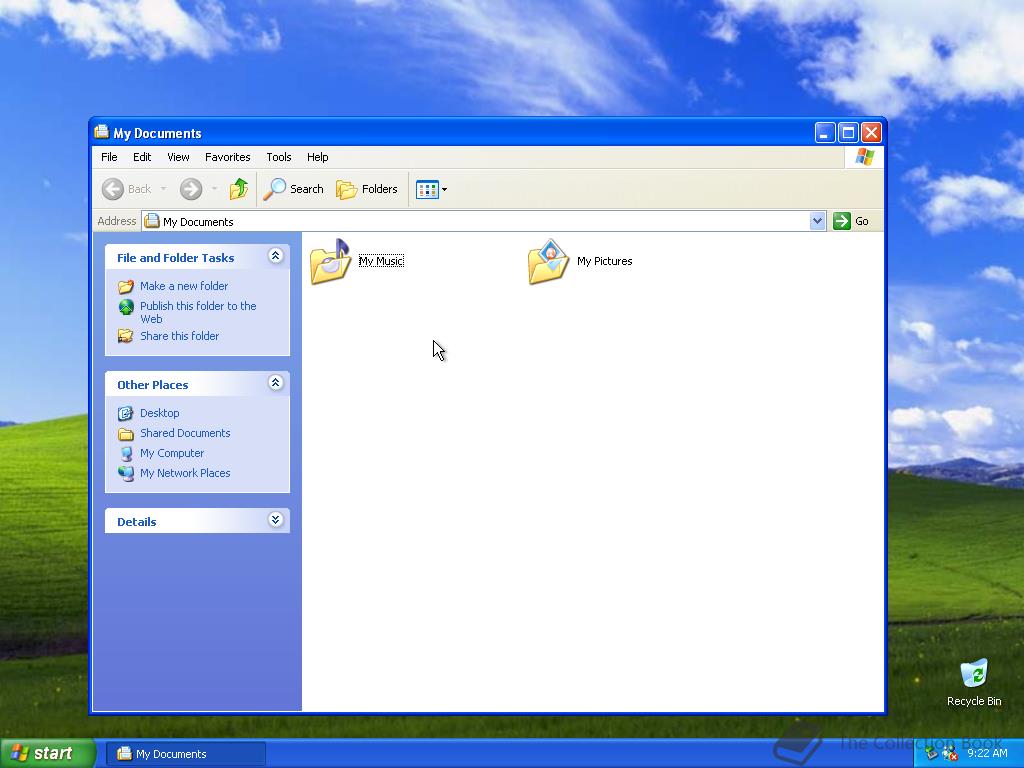The width and height of the screenshot is (1024, 768).
Task: Open the Favorites menu
Action: coord(227,157)
